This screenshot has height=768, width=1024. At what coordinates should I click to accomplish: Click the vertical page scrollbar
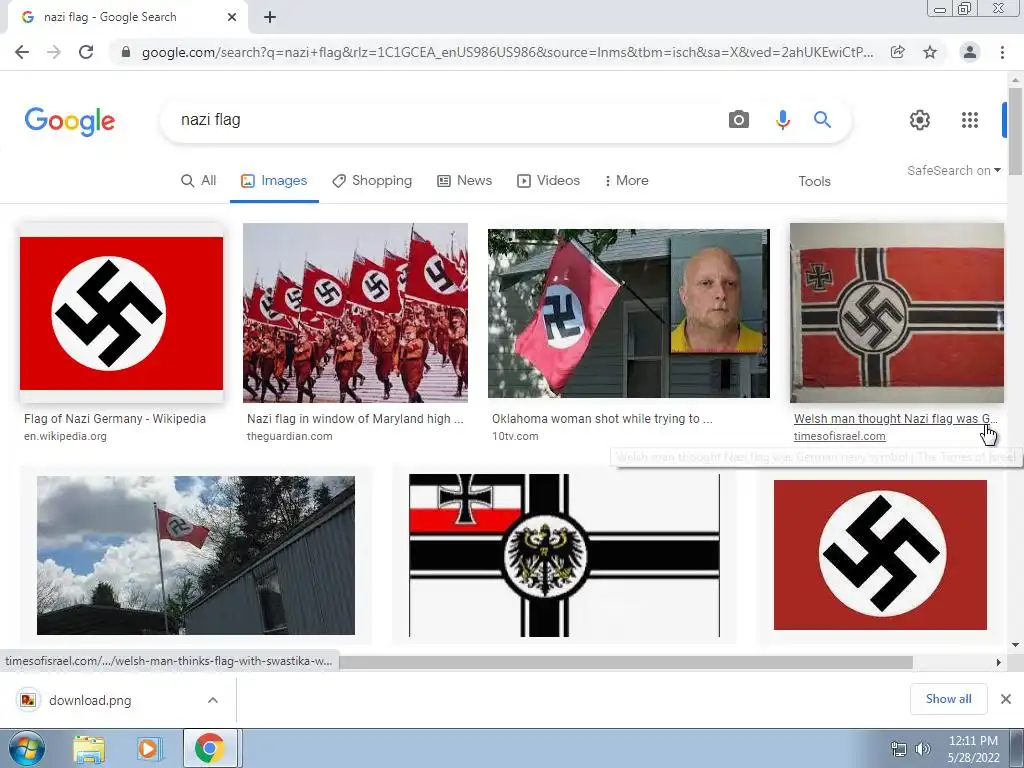pyautogui.click(x=1015, y=131)
